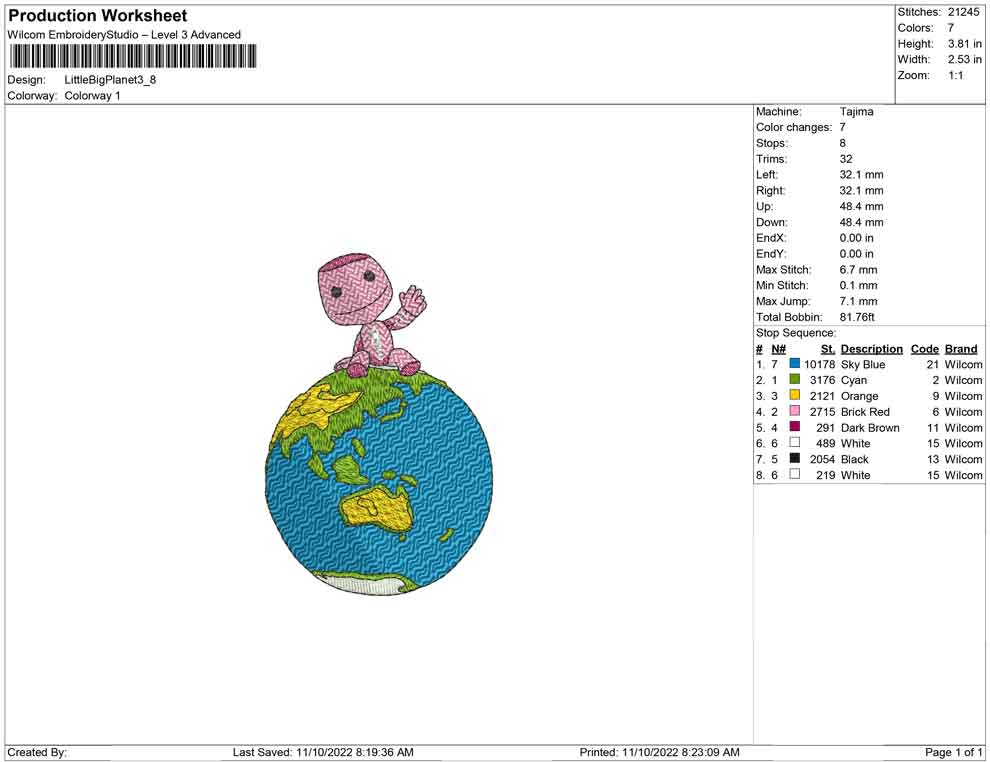The height and width of the screenshot is (762, 990).
Task: Click the Production Worksheet title
Action: pos(97,16)
